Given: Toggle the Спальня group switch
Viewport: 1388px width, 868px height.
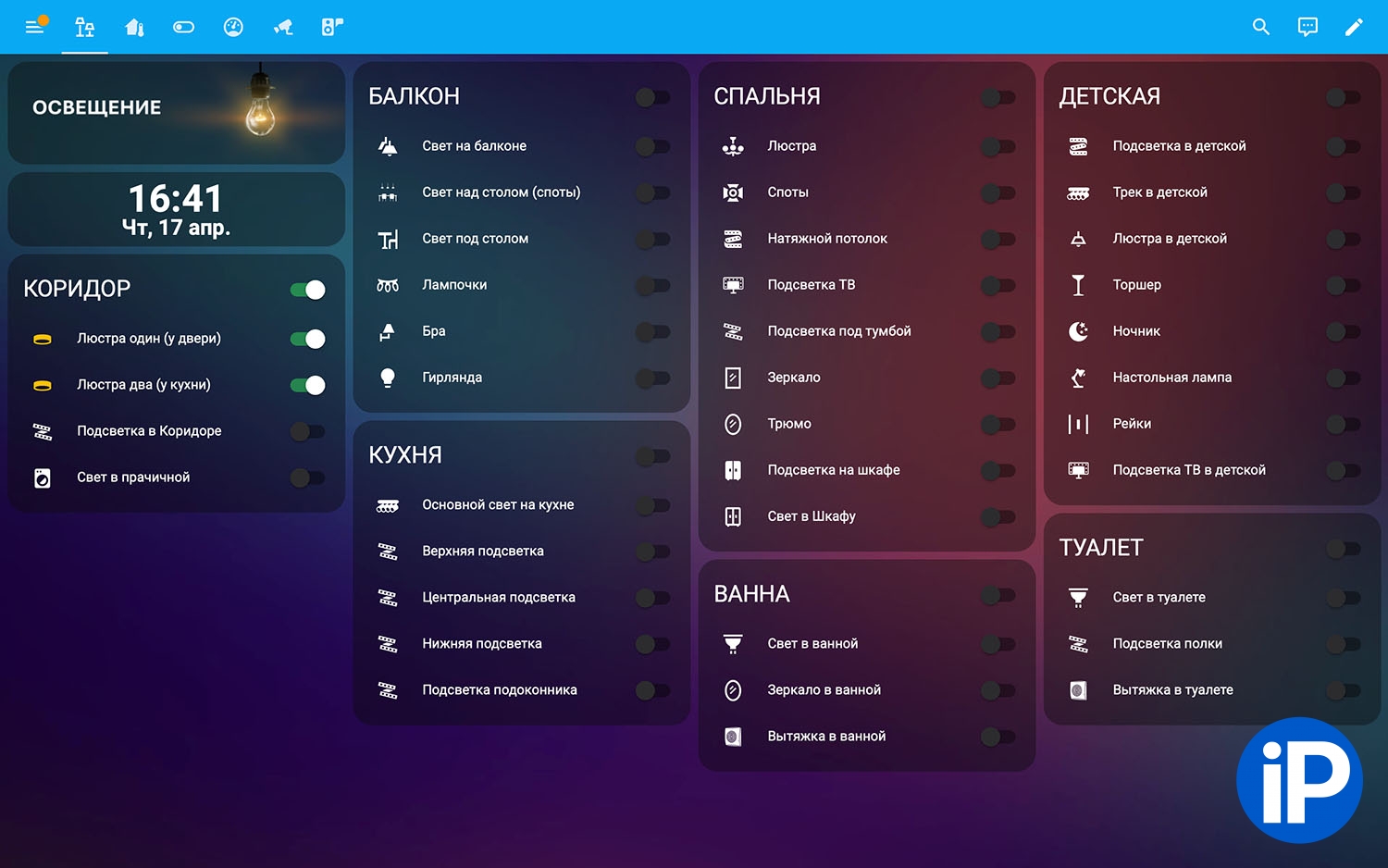Looking at the screenshot, I should coord(998,97).
